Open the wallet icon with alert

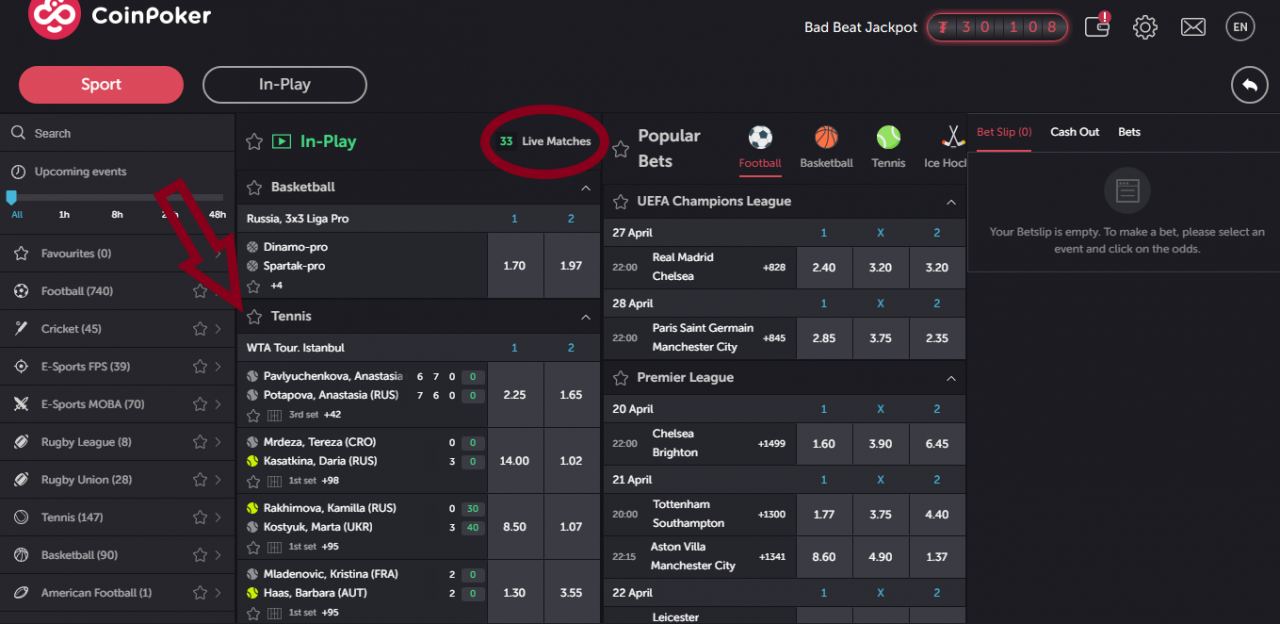[1097, 26]
